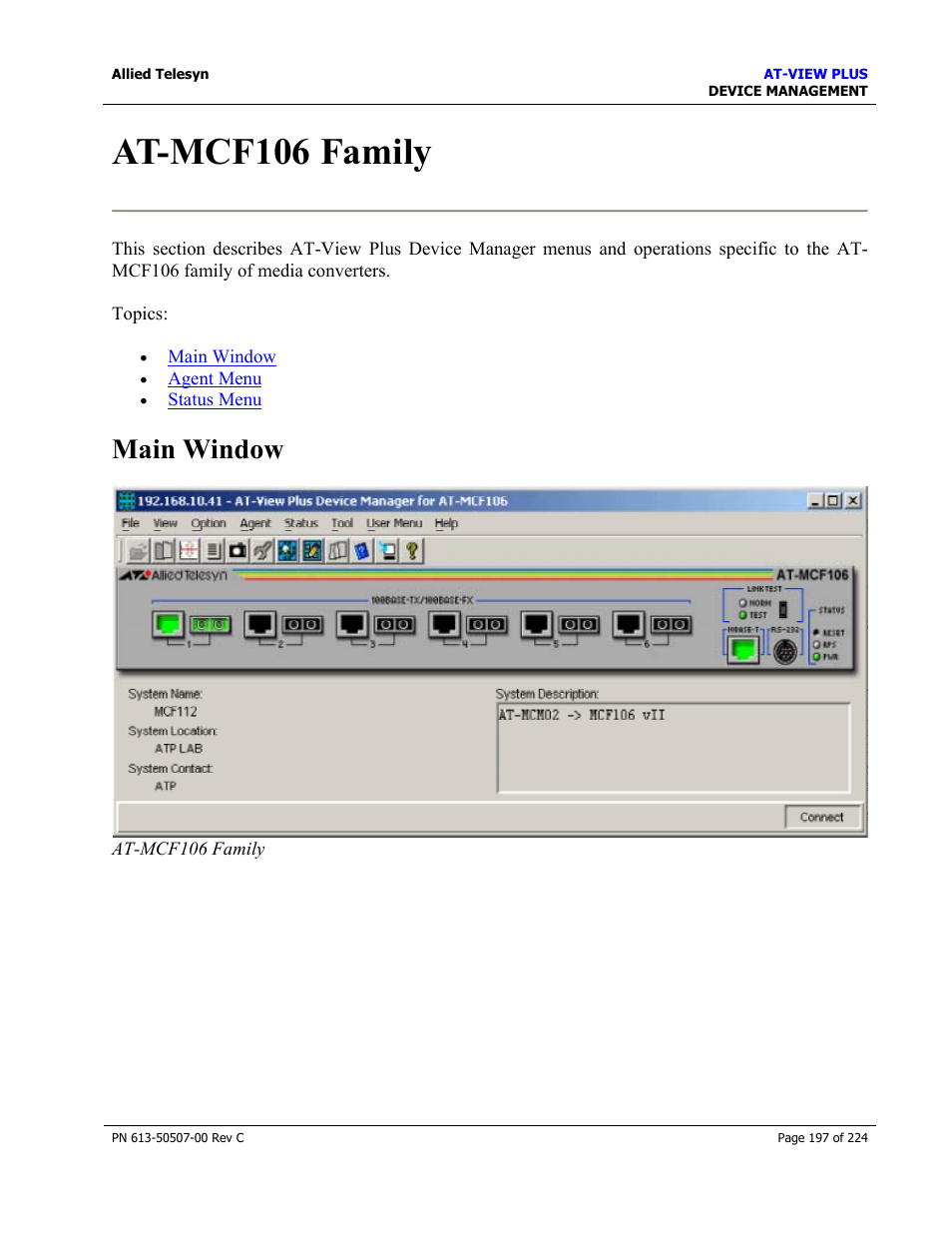952x1233 pixels.
Task: Click the NORM link test LED
Action: tap(742, 603)
